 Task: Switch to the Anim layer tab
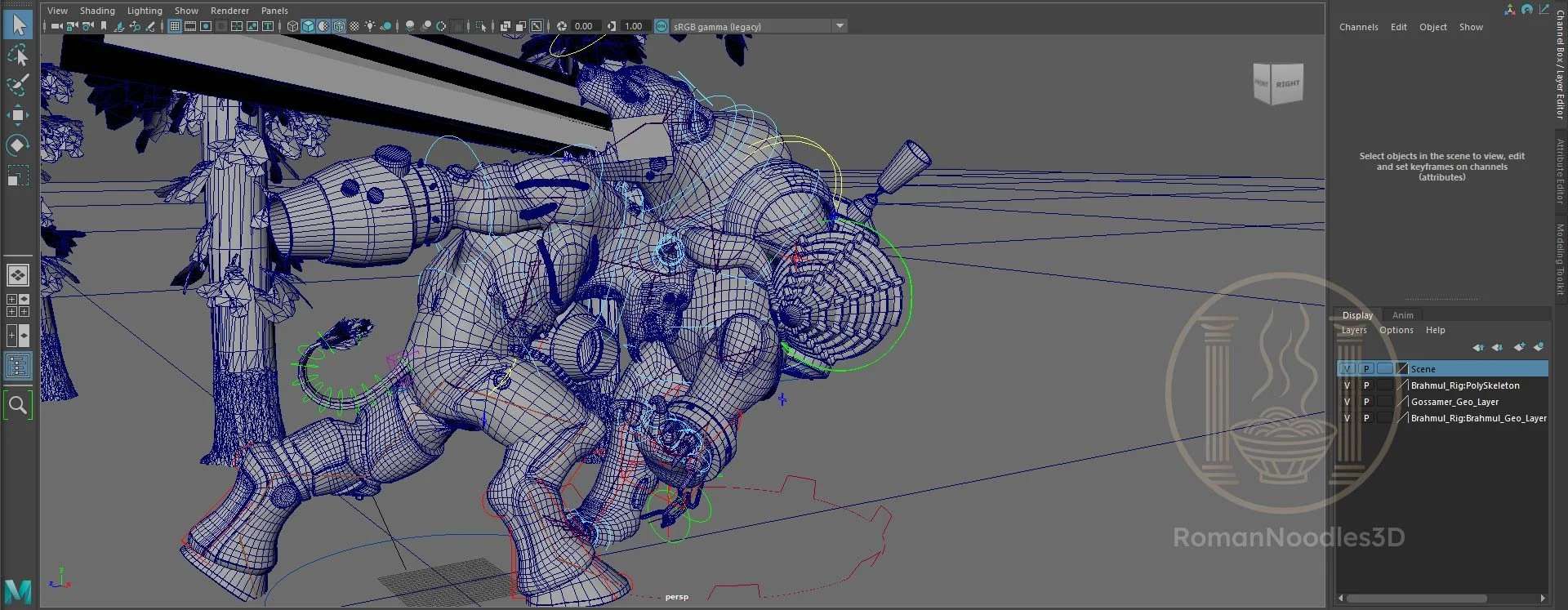click(1402, 315)
